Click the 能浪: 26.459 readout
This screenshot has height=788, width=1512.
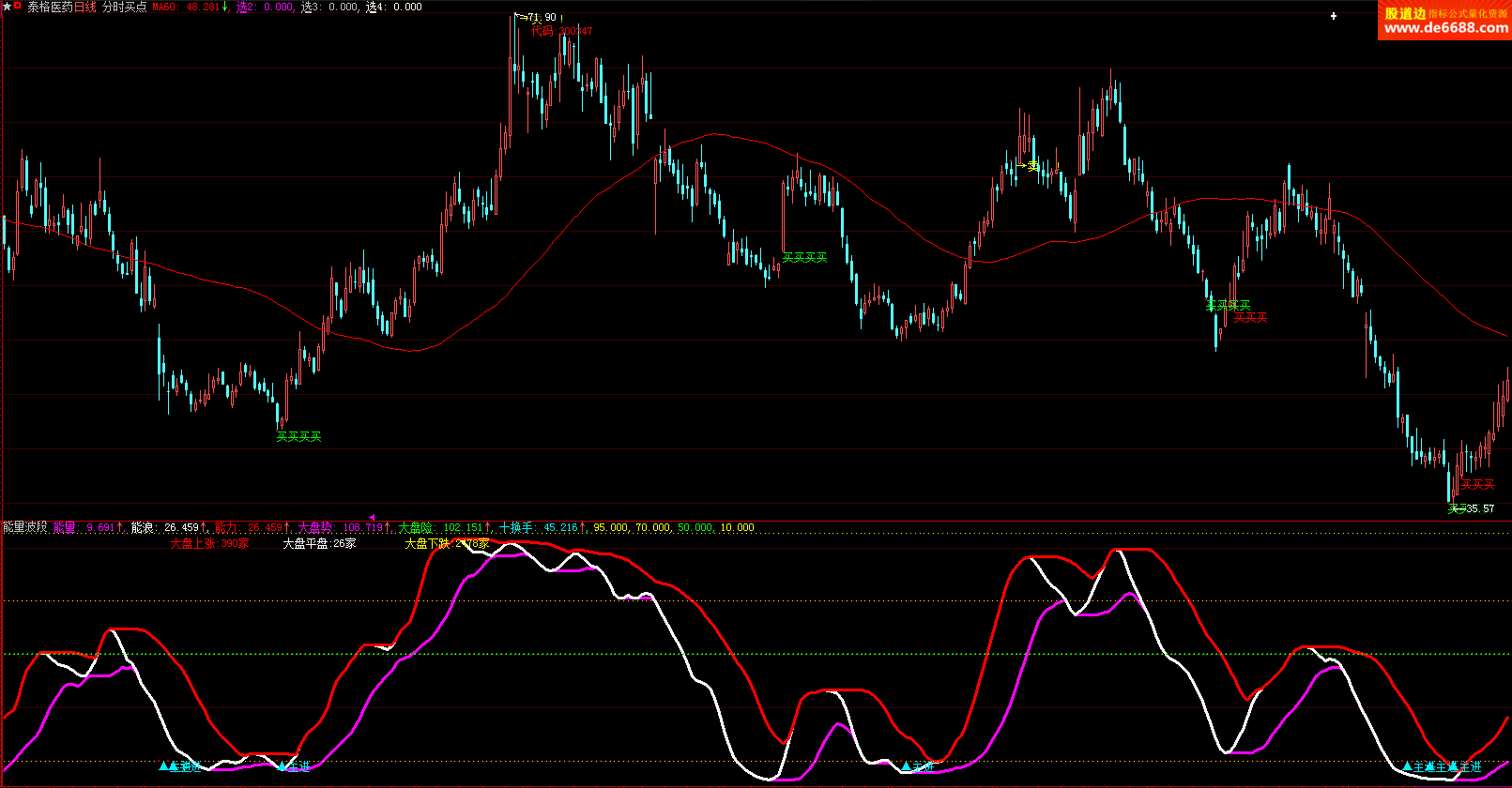165,527
